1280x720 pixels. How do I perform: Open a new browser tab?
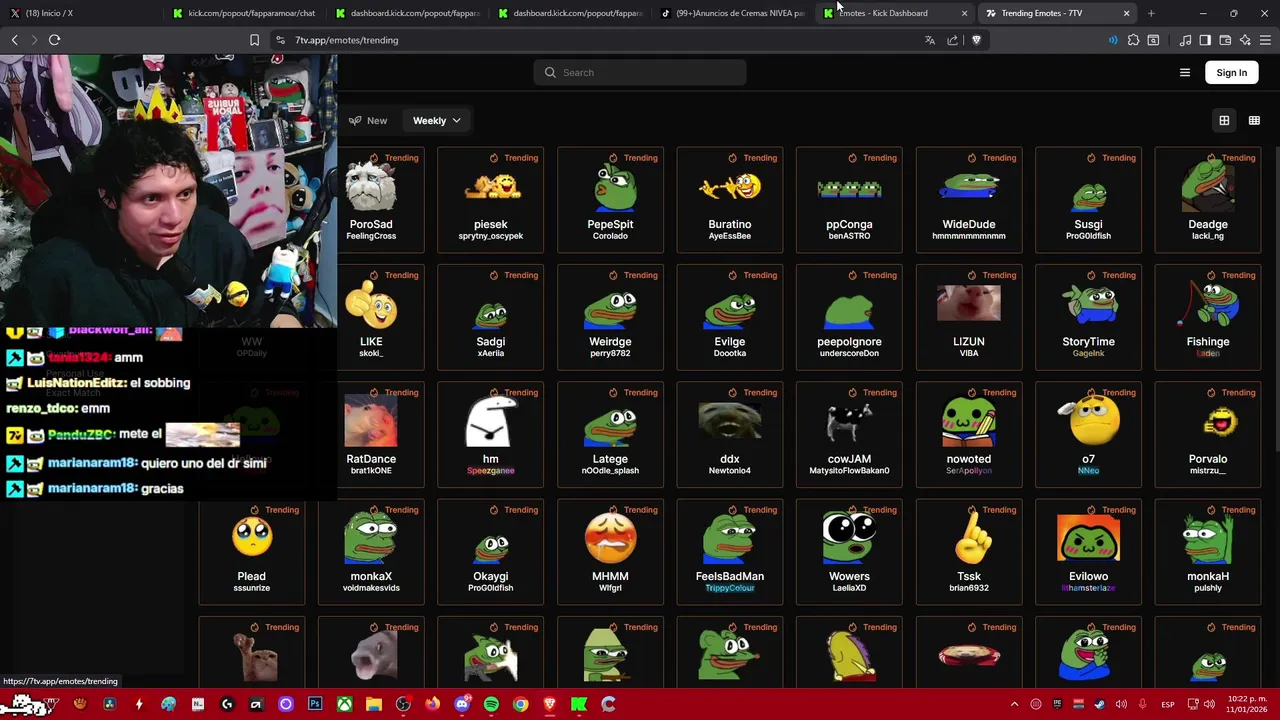(x=1151, y=13)
